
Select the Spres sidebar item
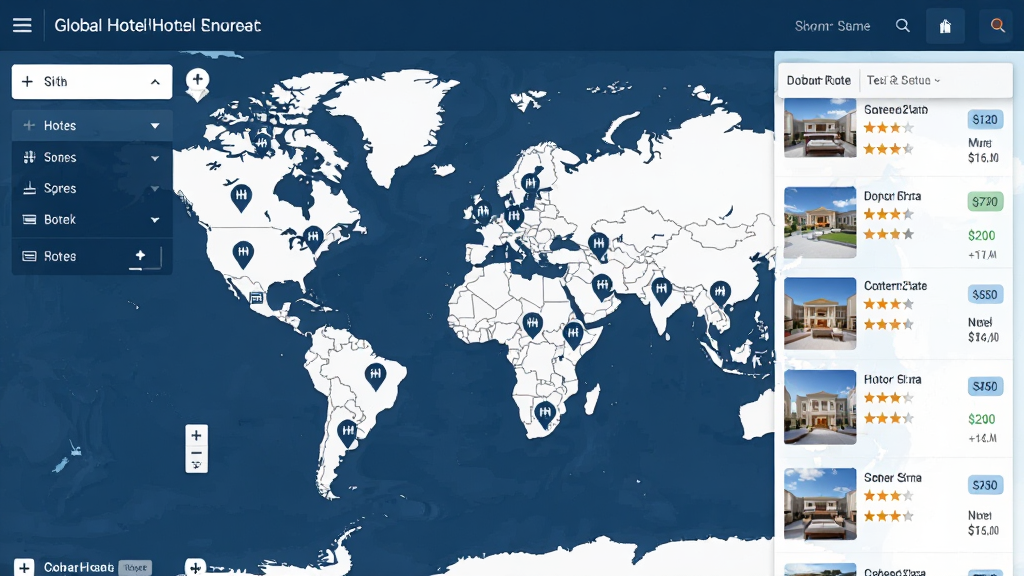point(92,188)
